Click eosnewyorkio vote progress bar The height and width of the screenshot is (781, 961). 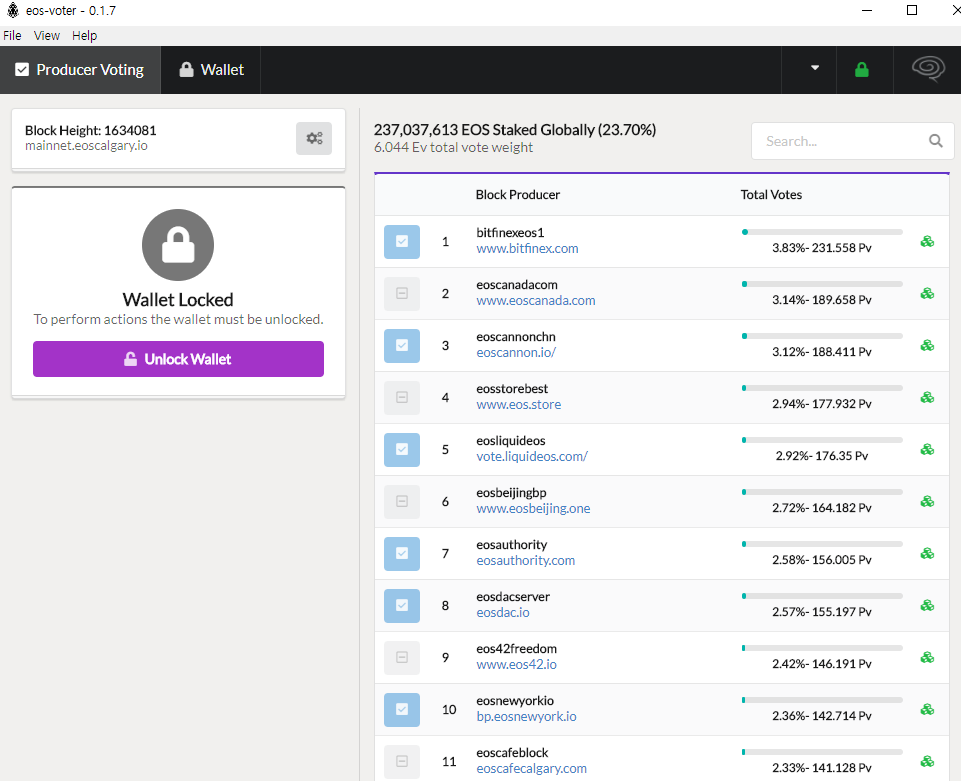click(822, 700)
